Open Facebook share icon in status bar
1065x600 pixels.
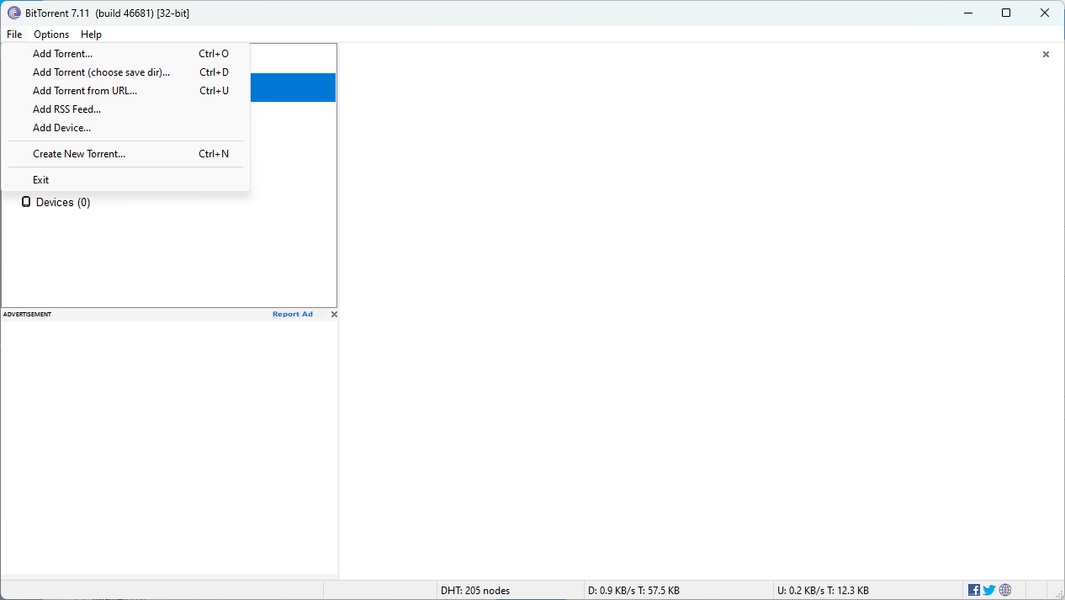[973, 589]
